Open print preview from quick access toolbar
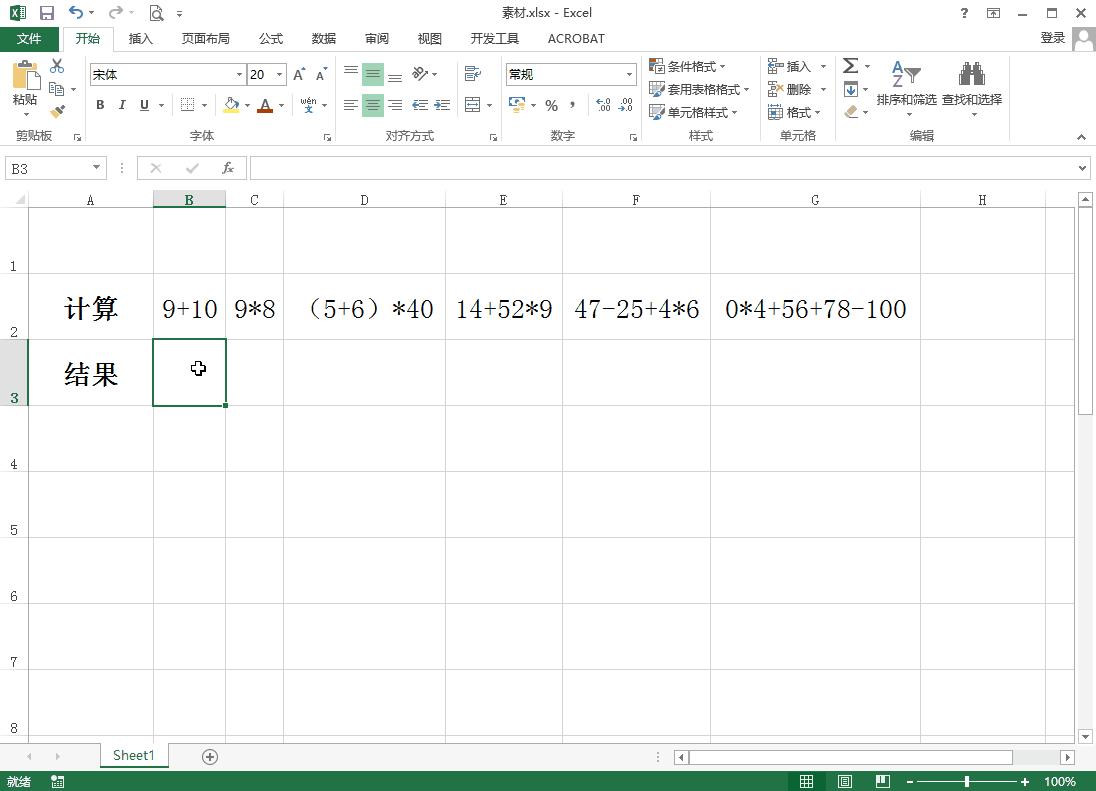The height and width of the screenshot is (791, 1096). (x=157, y=13)
